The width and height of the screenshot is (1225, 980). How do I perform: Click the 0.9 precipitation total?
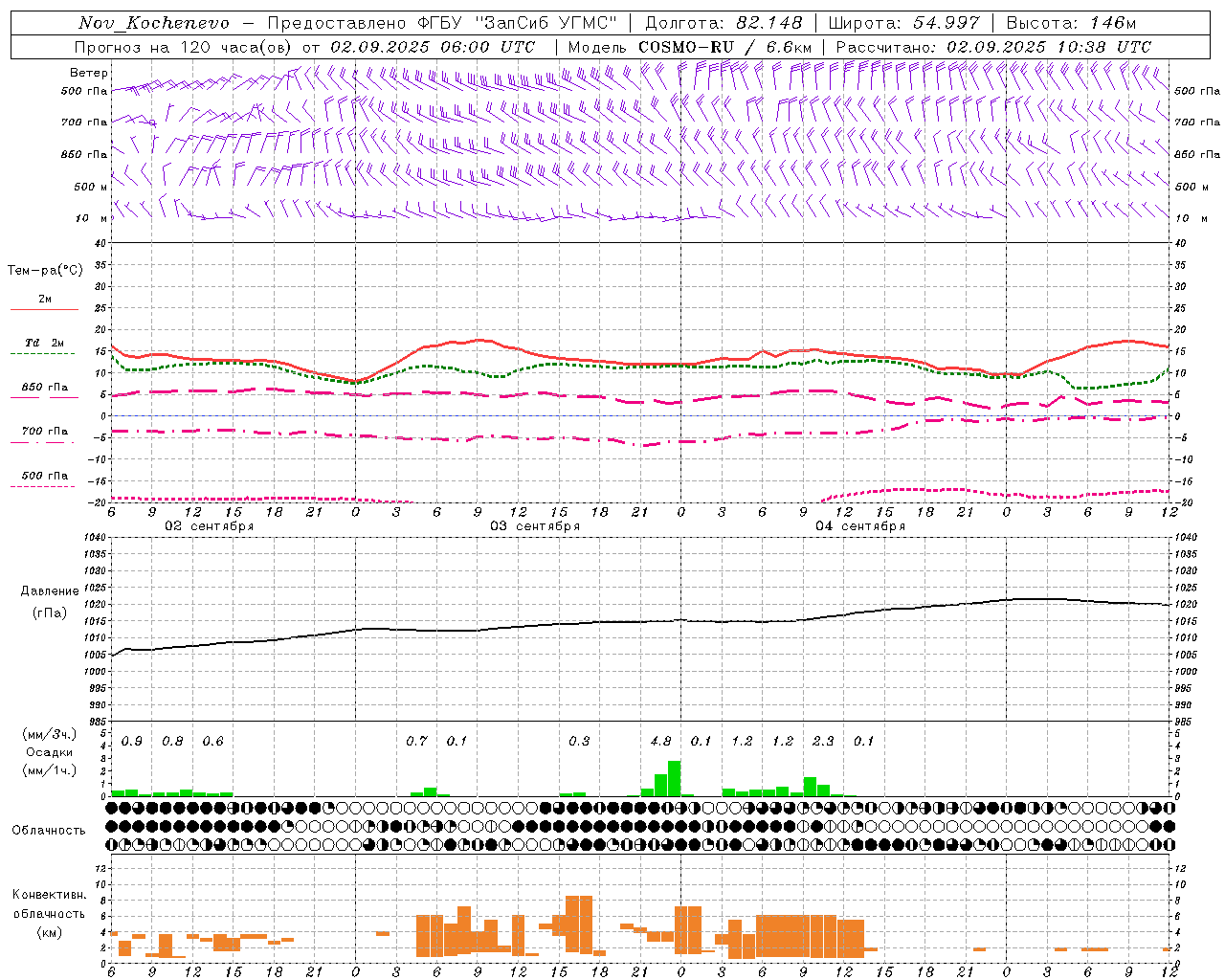[x=132, y=741]
